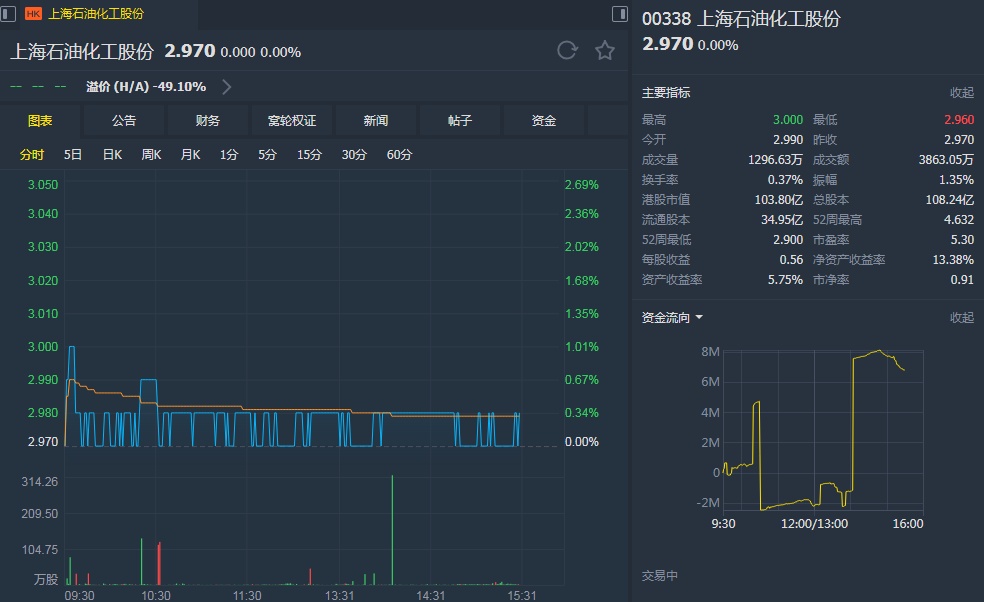984x602 pixels.
Task: Click the 振幅 value 1.35%
Action: (x=956, y=180)
